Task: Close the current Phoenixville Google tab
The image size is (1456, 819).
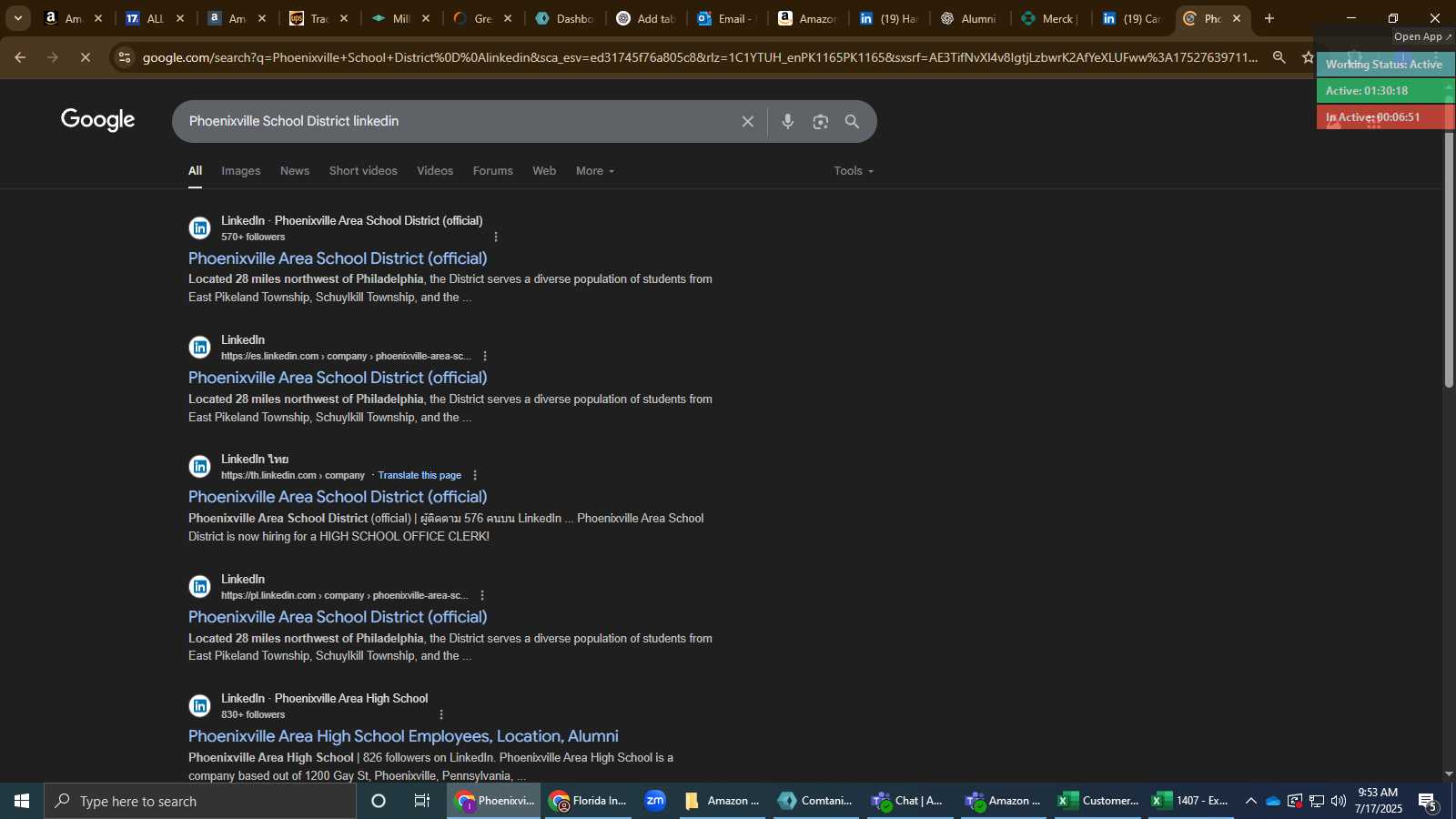Action: point(1236,18)
